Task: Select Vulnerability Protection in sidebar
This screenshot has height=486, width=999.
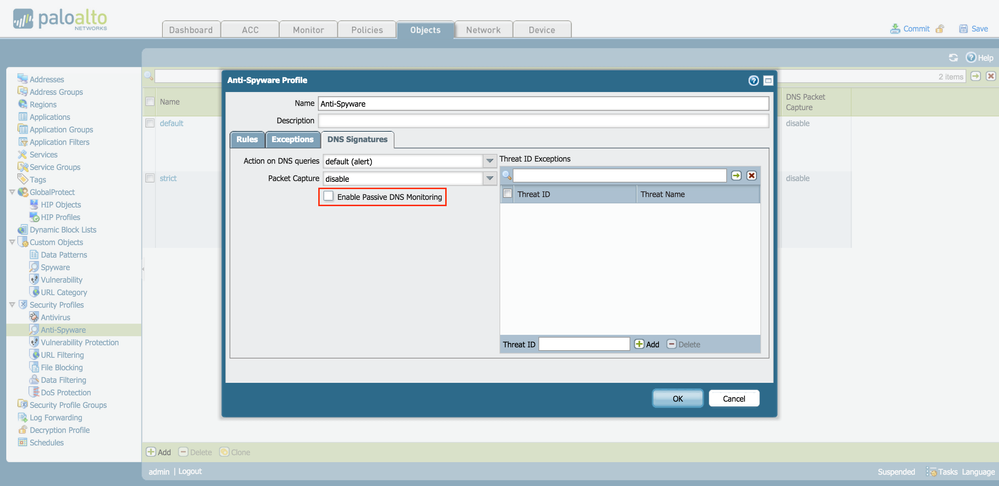Action: click(x=80, y=343)
